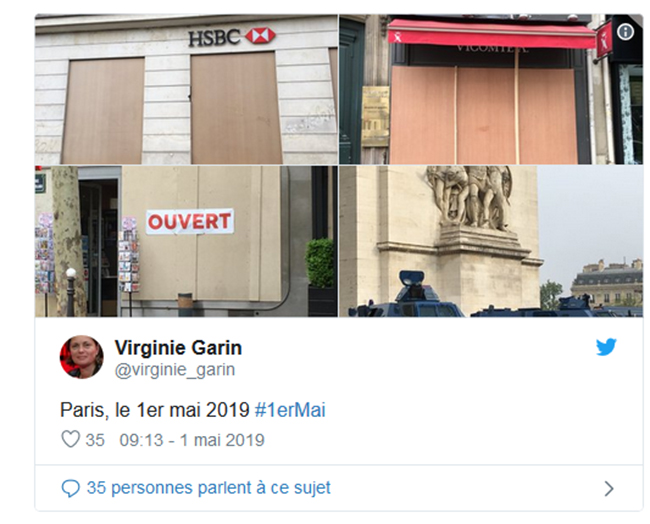This screenshot has width=650, height=524.
Task: Click the sculpture relief in the monument photo
Action: 469,197
